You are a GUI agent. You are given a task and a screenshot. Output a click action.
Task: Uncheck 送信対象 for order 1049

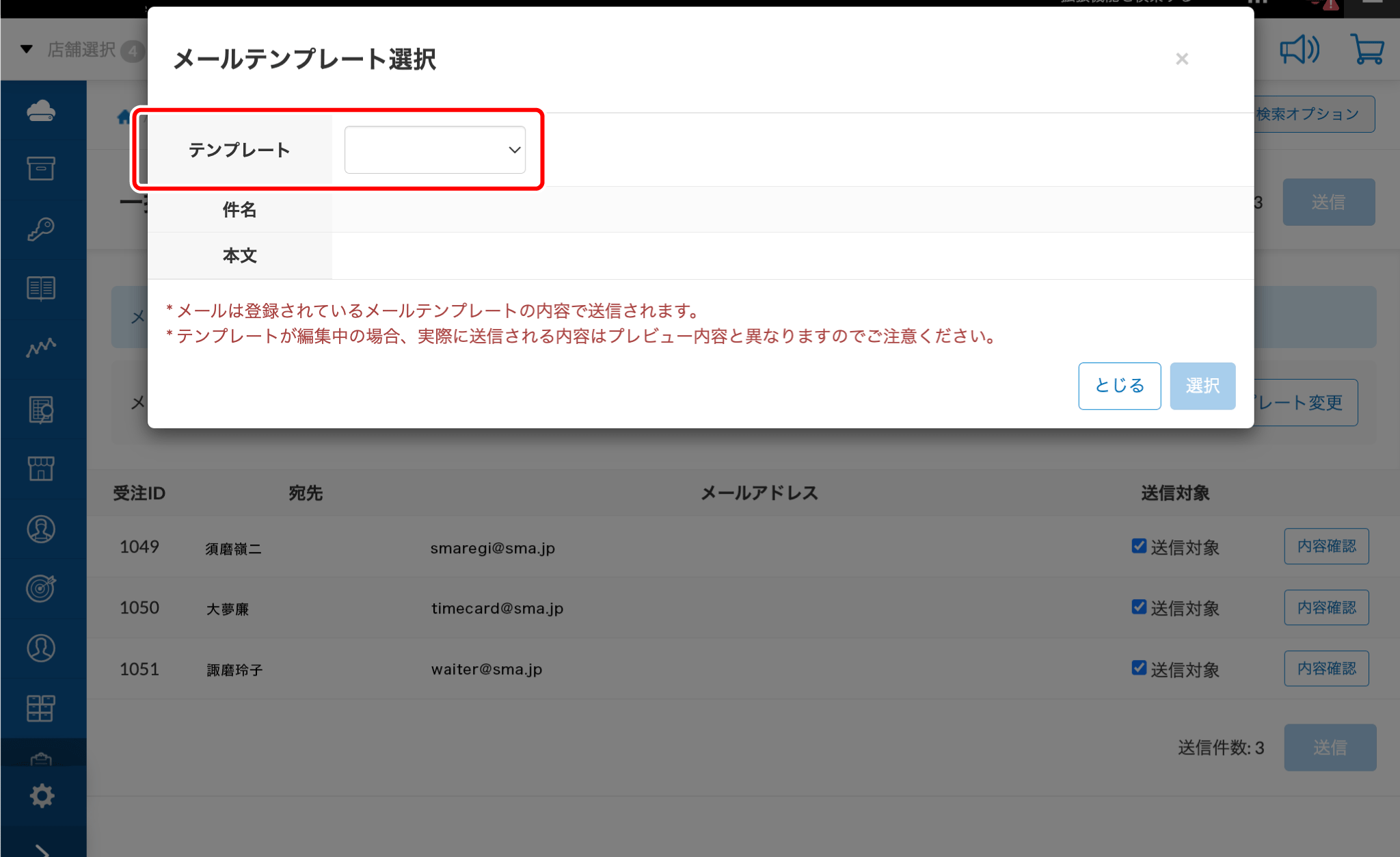click(x=1139, y=546)
